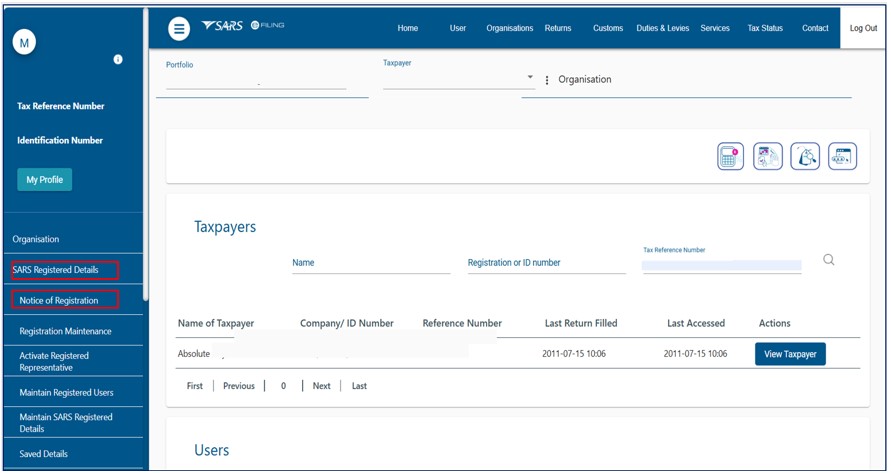Open the Services menu

tap(715, 28)
